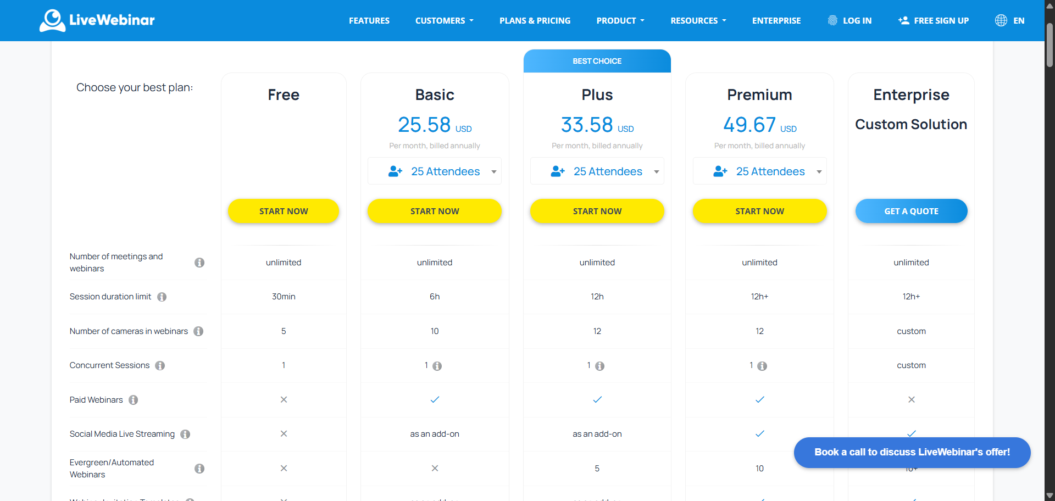Click info icon in Basic Concurrent Sessions cell
Viewport: 1055px width, 501px height.
[437, 366]
